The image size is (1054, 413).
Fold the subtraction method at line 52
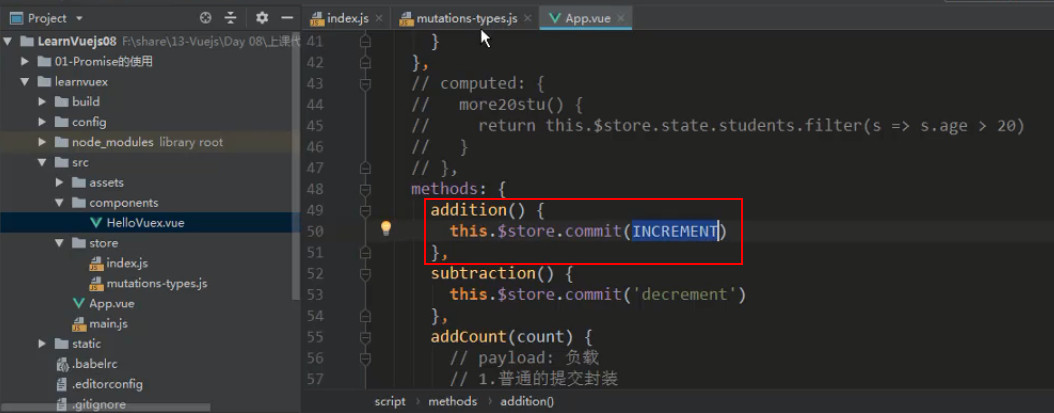[x=365, y=273]
